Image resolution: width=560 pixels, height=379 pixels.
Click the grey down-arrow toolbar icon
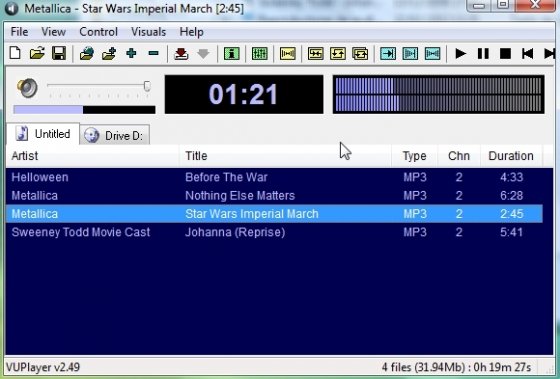click(x=203, y=54)
